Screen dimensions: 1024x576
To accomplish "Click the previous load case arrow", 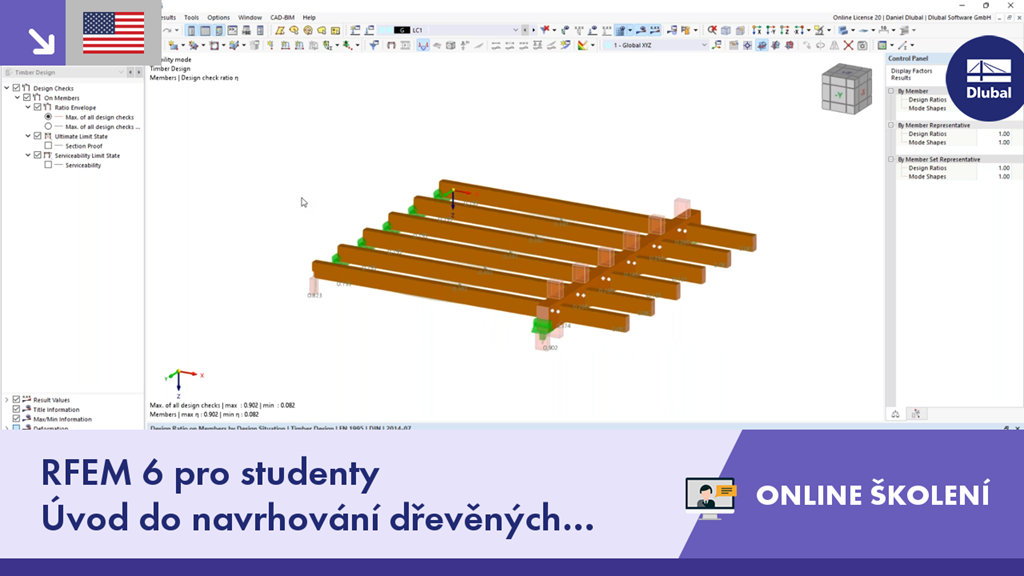I will tap(524, 30).
